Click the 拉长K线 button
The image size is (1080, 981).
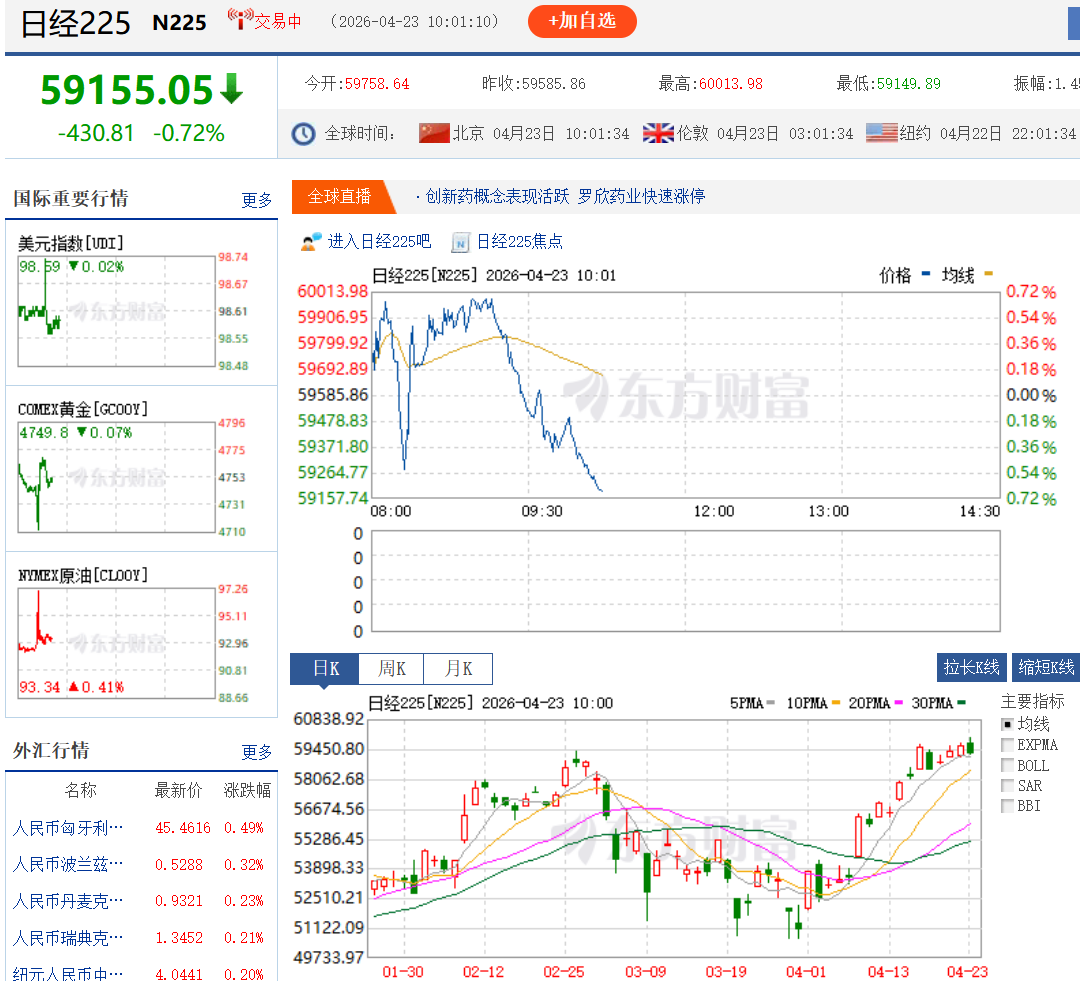[971, 668]
